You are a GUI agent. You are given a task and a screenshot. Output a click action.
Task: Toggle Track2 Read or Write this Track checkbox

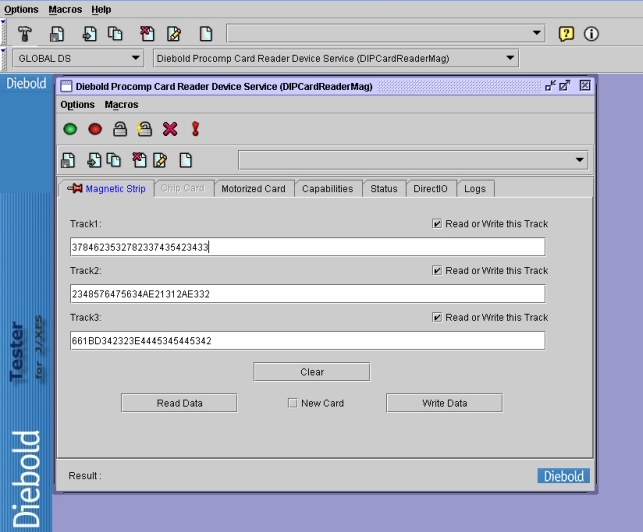pos(437,271)
